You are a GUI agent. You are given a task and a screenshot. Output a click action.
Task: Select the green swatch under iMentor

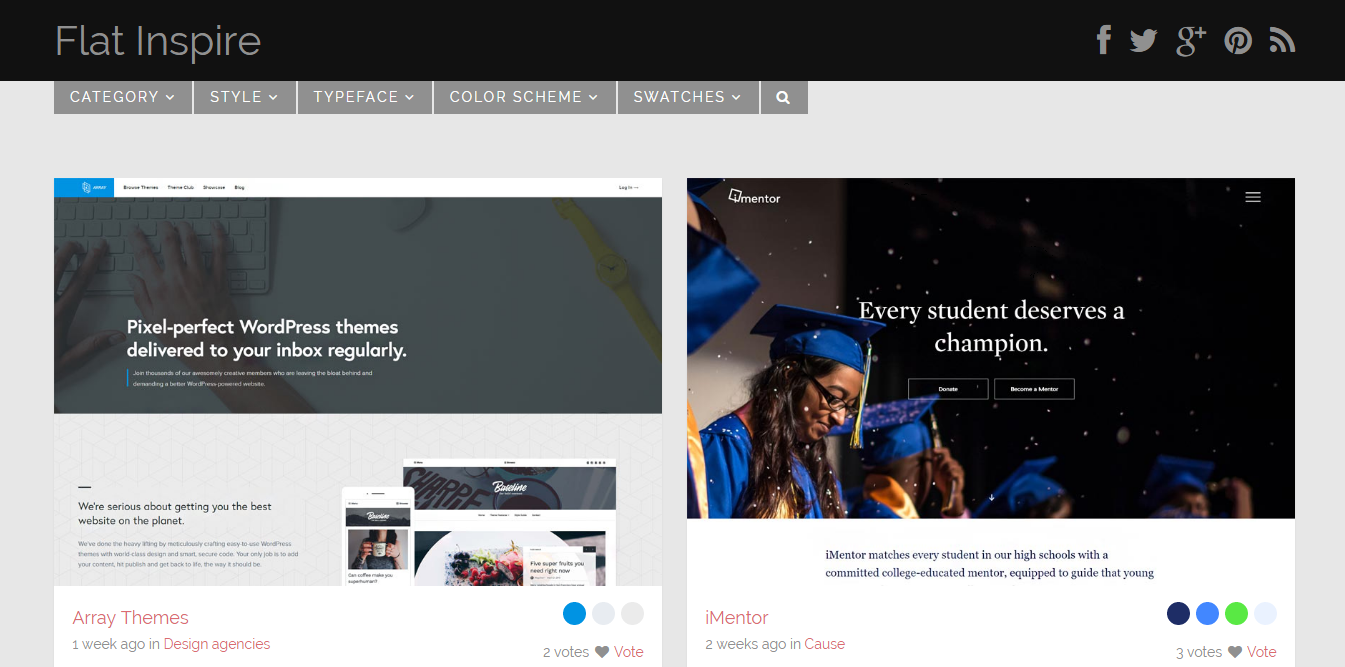pos(1236,613)
